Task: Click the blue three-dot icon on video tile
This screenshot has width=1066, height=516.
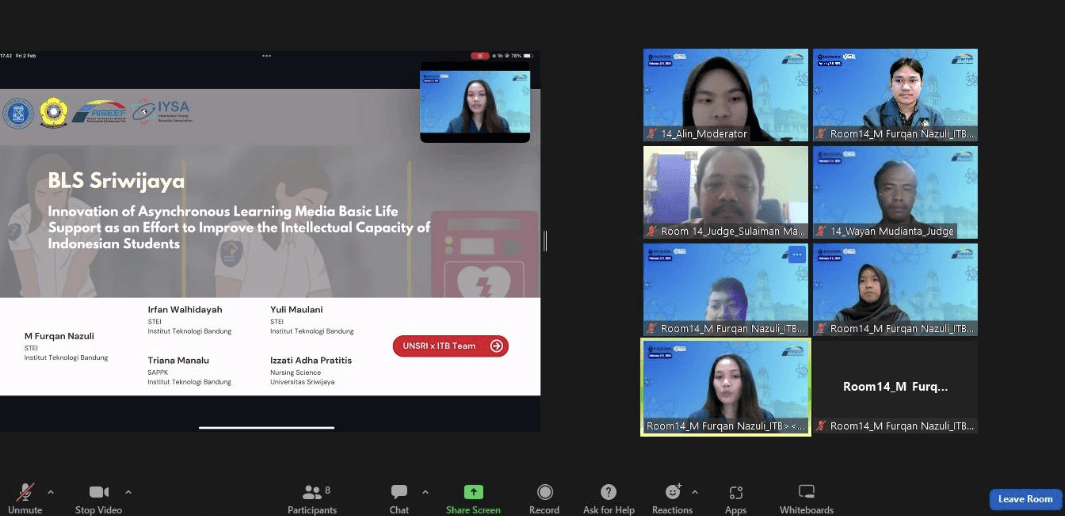Action: pos(796,255)
